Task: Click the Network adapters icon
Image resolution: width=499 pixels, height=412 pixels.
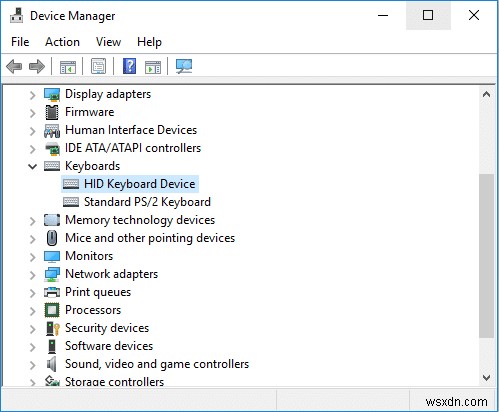Action: 52,274
